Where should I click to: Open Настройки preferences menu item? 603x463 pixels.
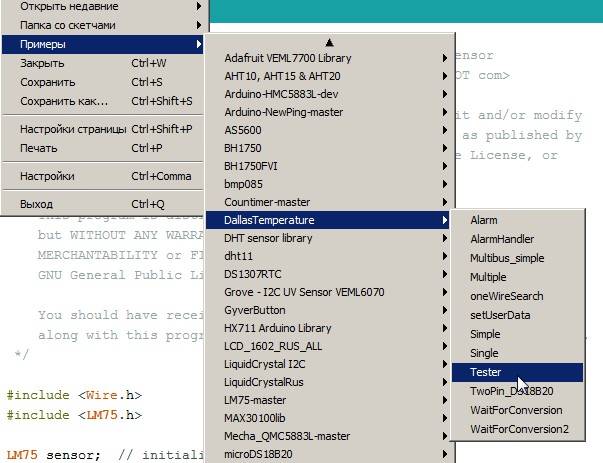[47, 176]
